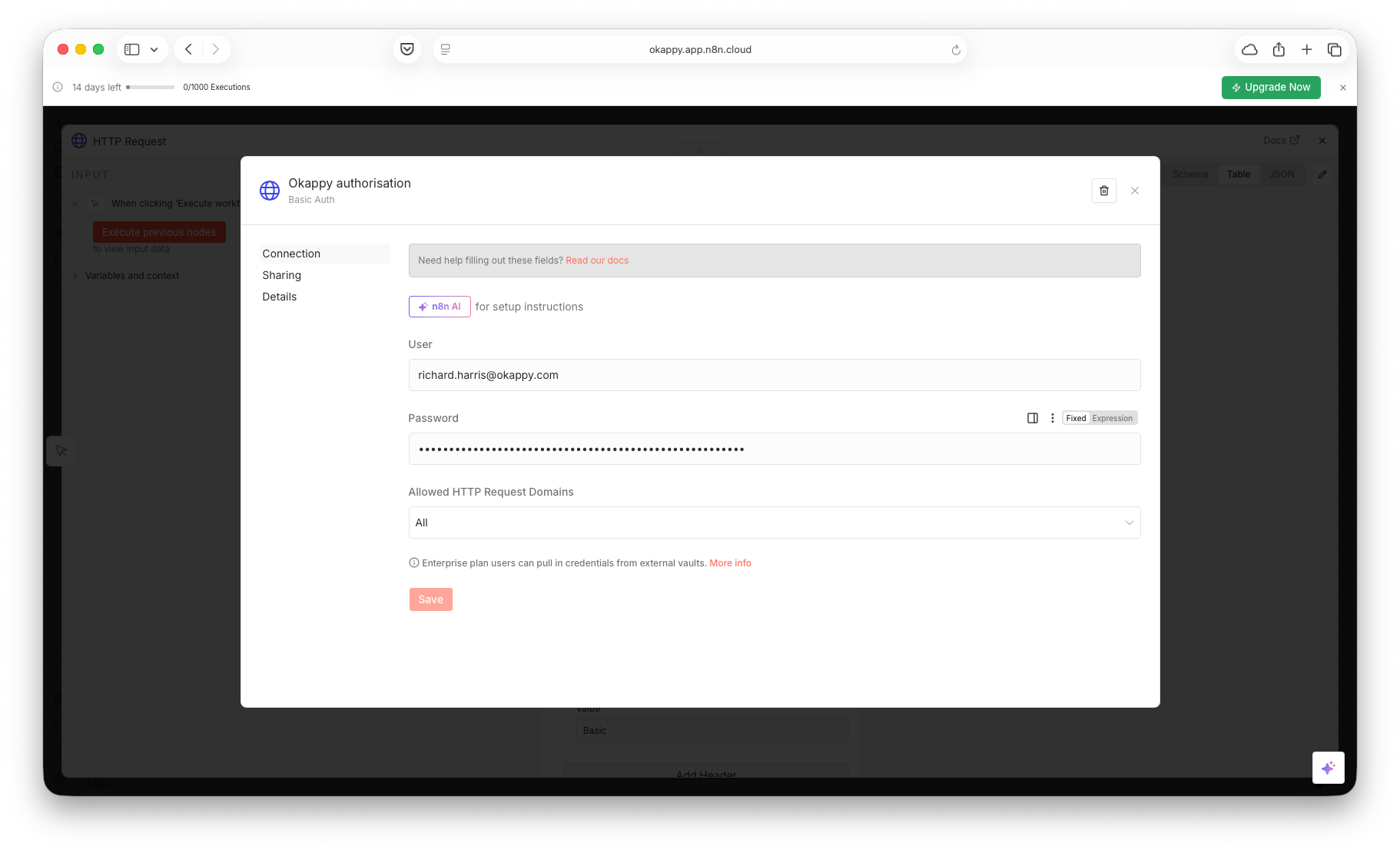Focus the Password input field
Viewport: 1400px width, 853px height.
coord(774,449)
